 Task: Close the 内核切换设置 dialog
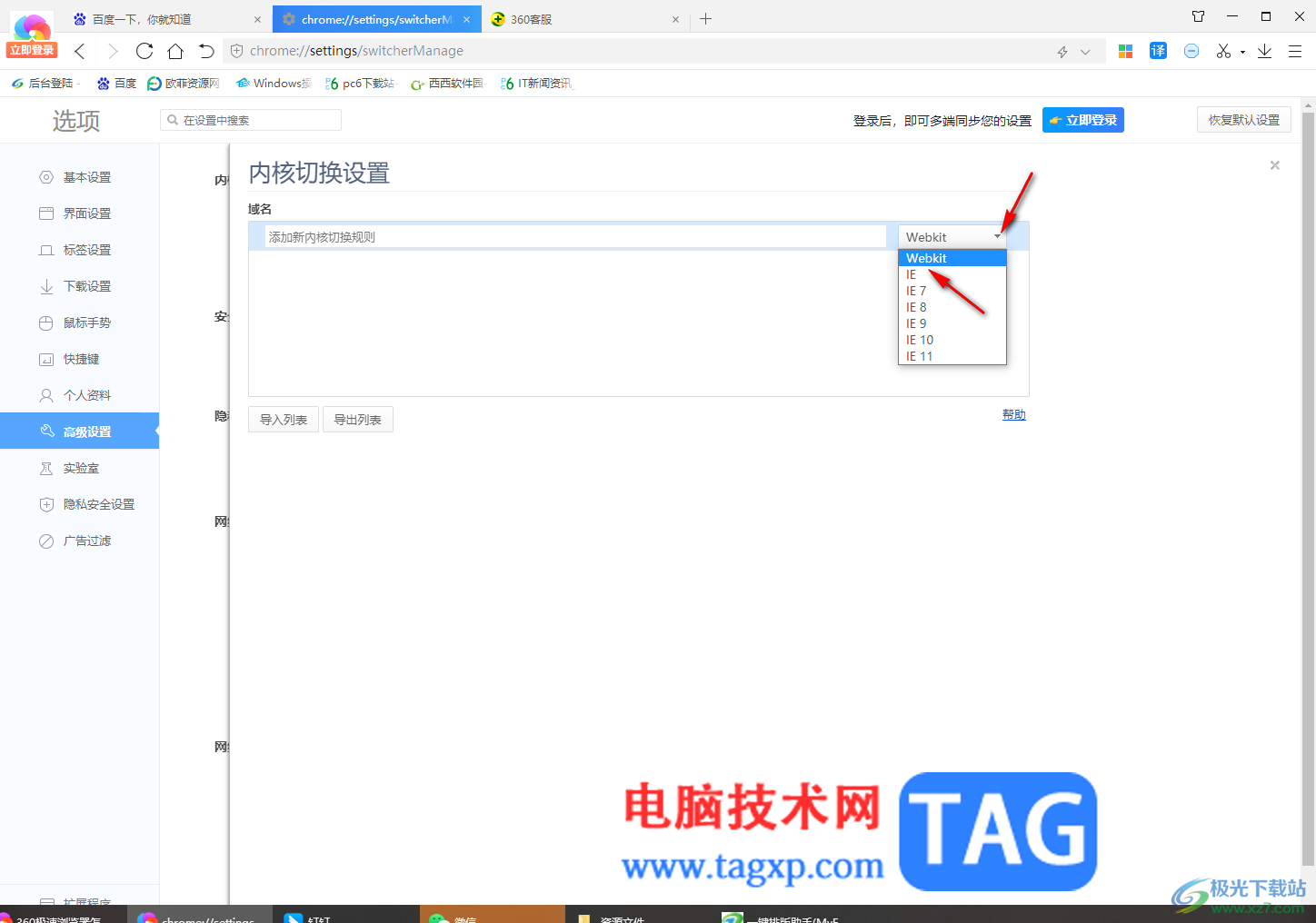click(1275, 165)
